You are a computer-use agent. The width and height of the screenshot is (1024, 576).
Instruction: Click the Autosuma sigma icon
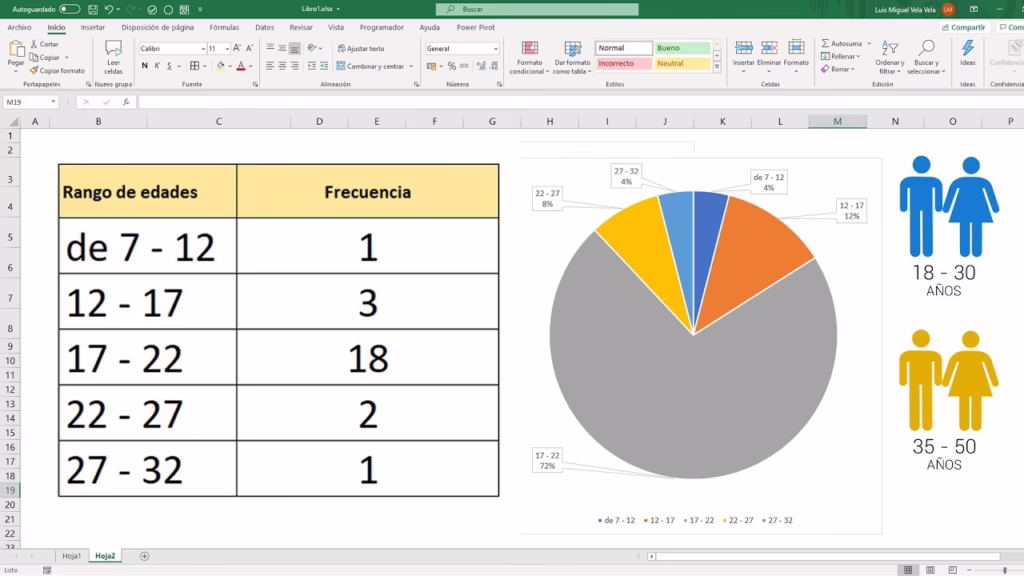tap(825, 44)
